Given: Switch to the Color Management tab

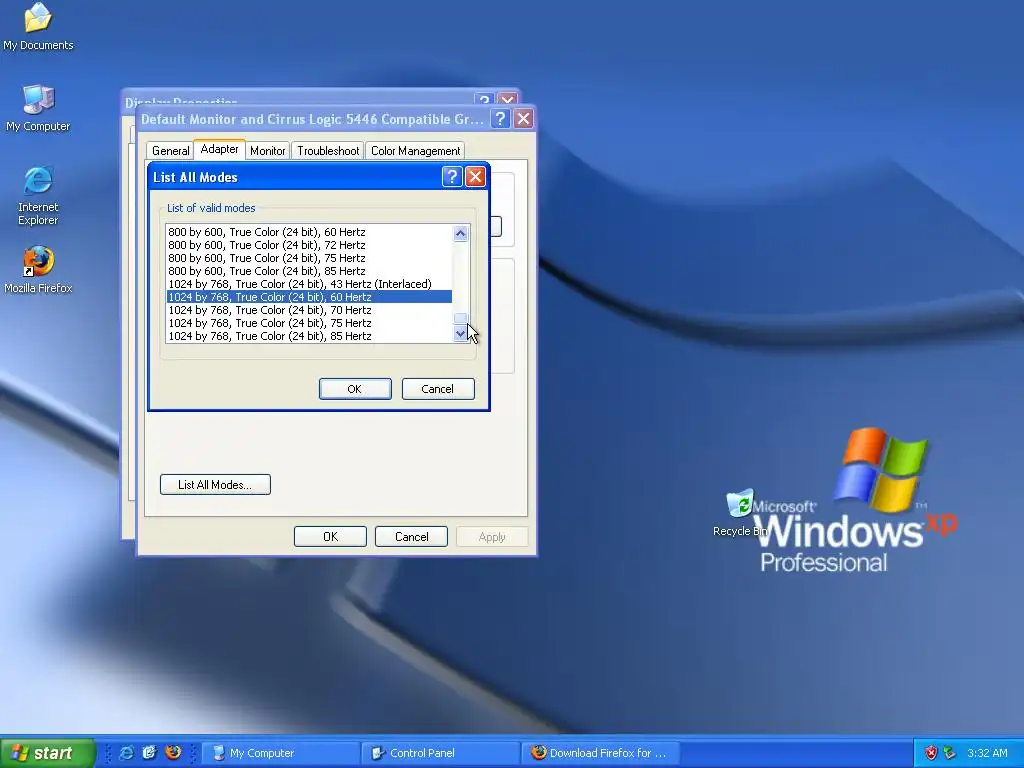Looking at the screenshot, I should (x=415, y=151).
